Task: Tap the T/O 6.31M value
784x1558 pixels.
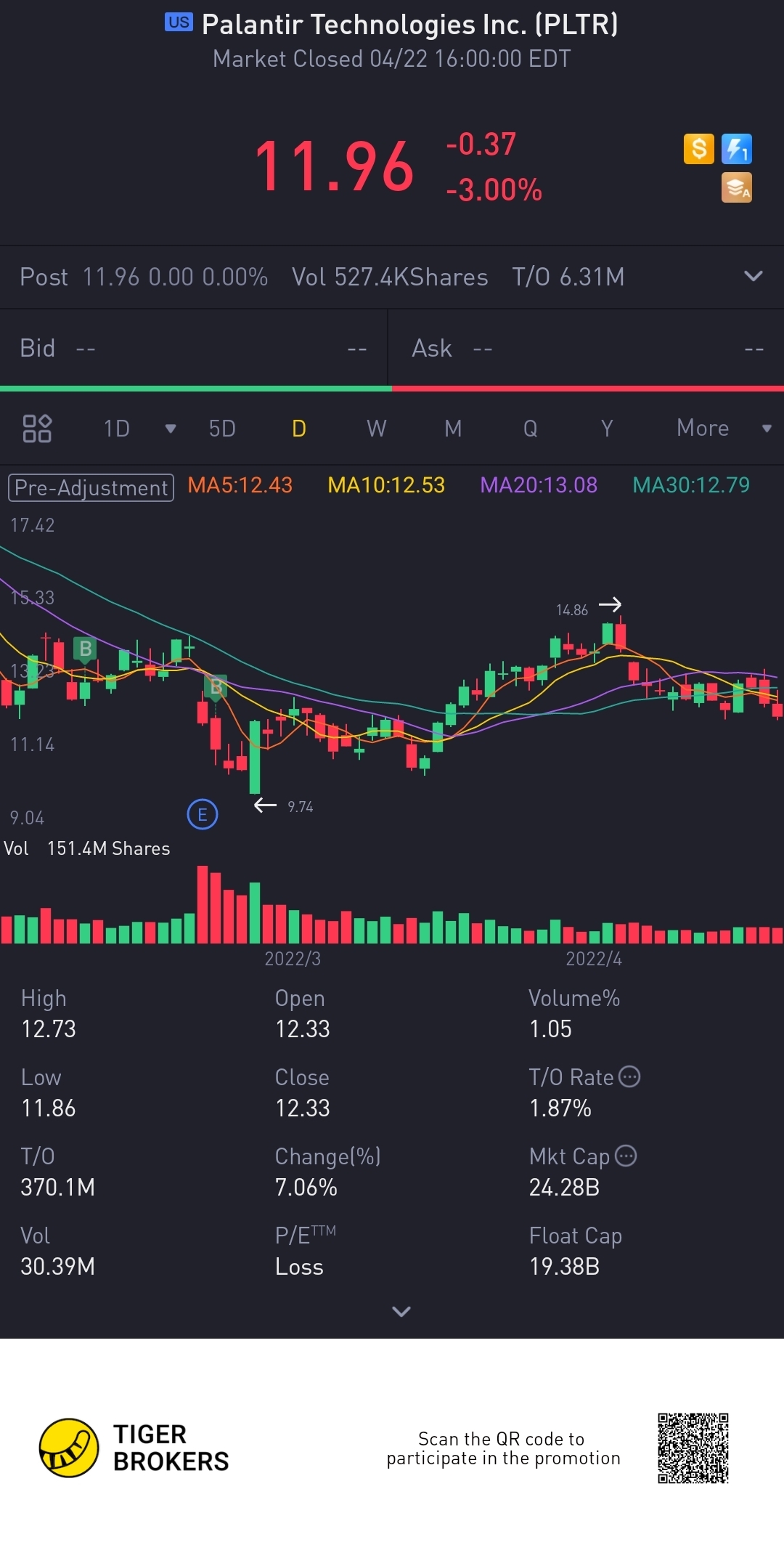Action: click(568, 277)
